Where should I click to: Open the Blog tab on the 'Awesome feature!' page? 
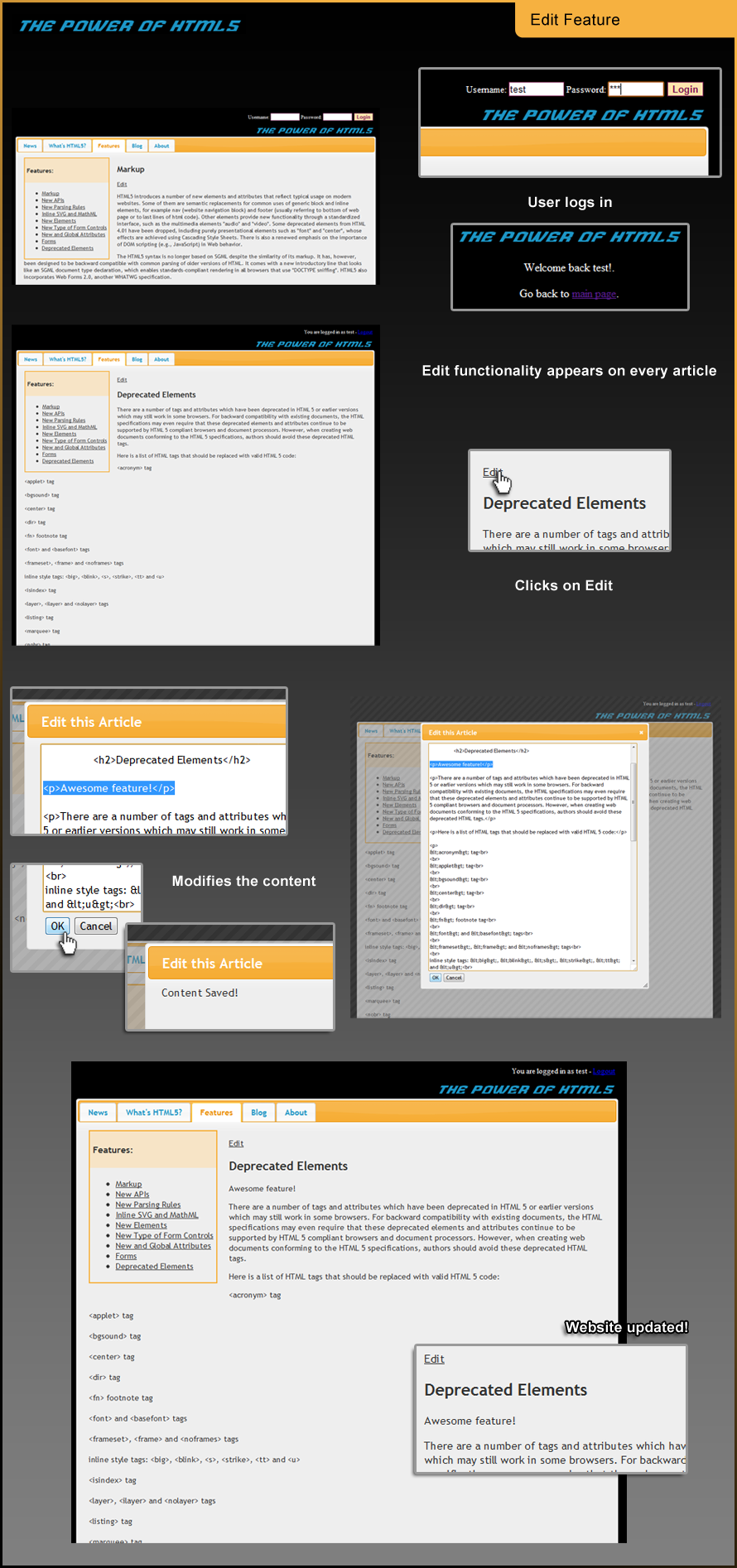pyautogui.click(x=259, y=1113)
